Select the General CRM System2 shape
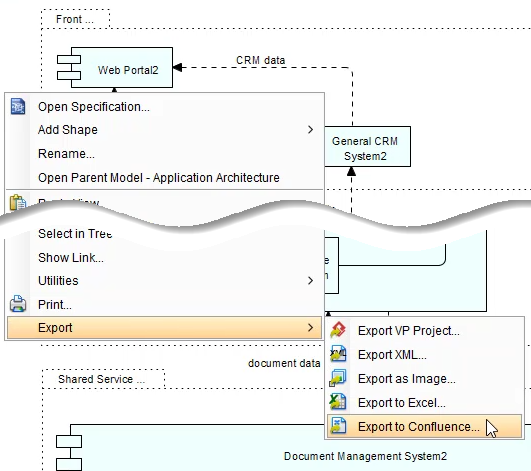Viewport: 531px width, 471px height. click(x=367, y=147)
